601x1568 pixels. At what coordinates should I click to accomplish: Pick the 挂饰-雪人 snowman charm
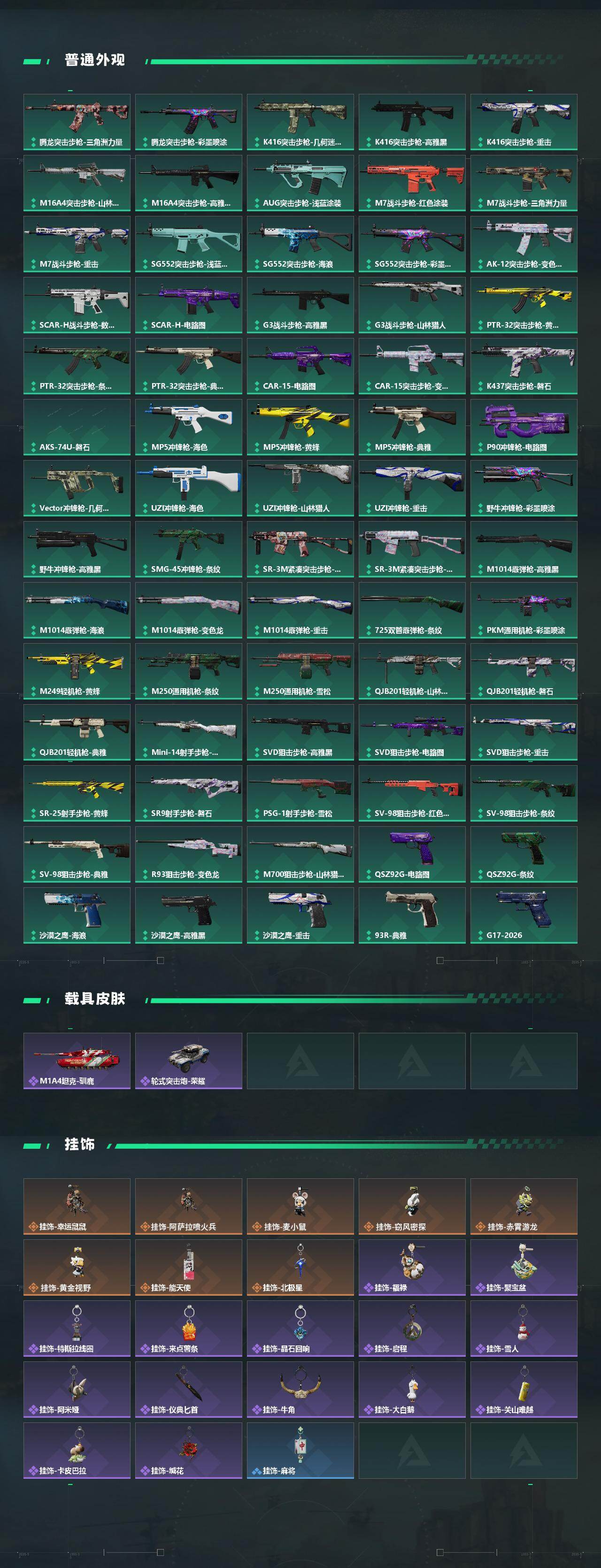[x=524, y=1328]
